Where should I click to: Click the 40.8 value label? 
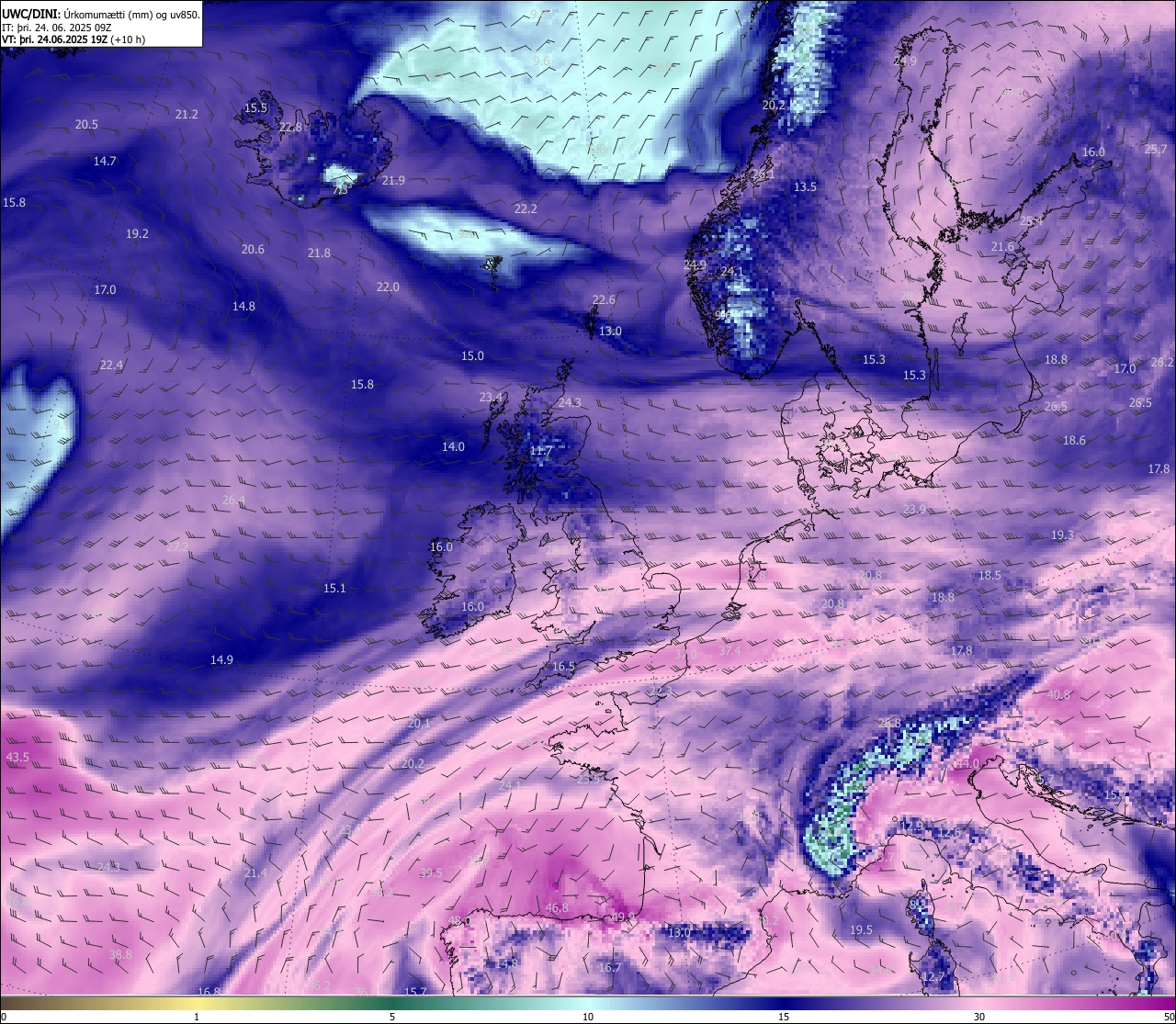(1058, 694)
